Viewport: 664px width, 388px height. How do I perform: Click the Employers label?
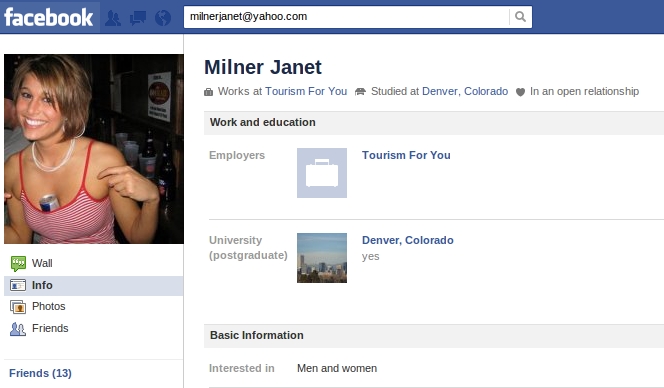[x=237, y=155]
